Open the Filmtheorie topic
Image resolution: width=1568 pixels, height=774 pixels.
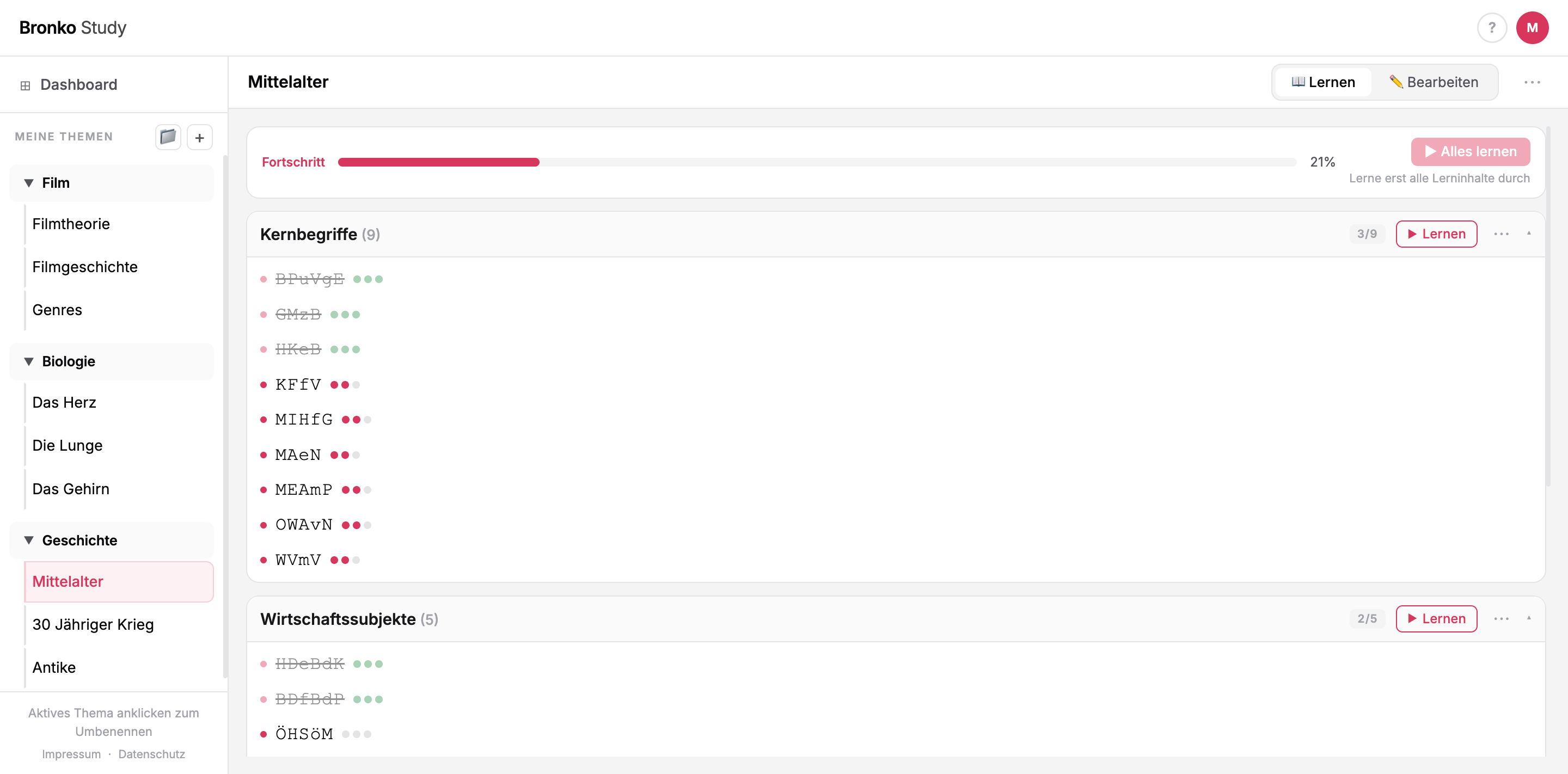(x=71, y=224)
